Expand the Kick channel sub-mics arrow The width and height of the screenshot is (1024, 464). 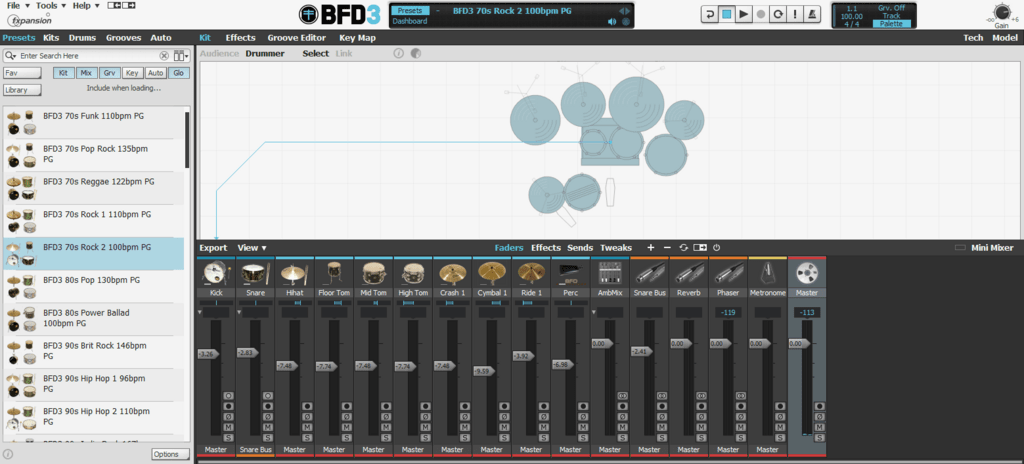[x=200, y=313]
